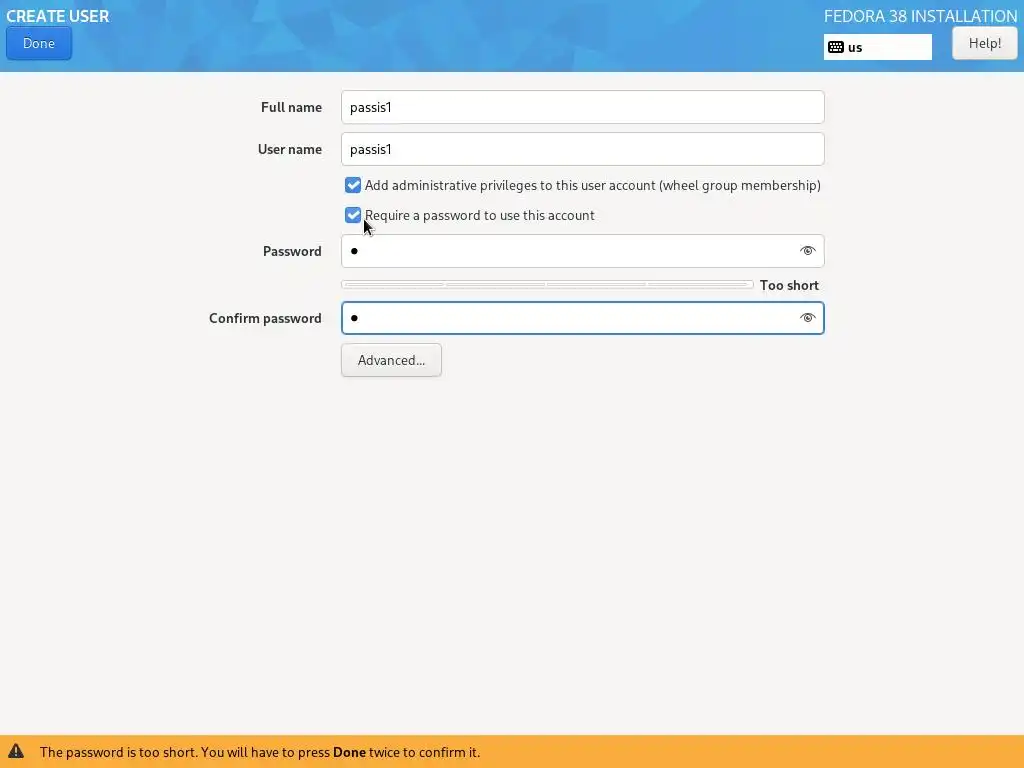Viewport: 1024px width, 768px height.
Task: Uncheck Require a password checkbox
Action: point(353,215)
